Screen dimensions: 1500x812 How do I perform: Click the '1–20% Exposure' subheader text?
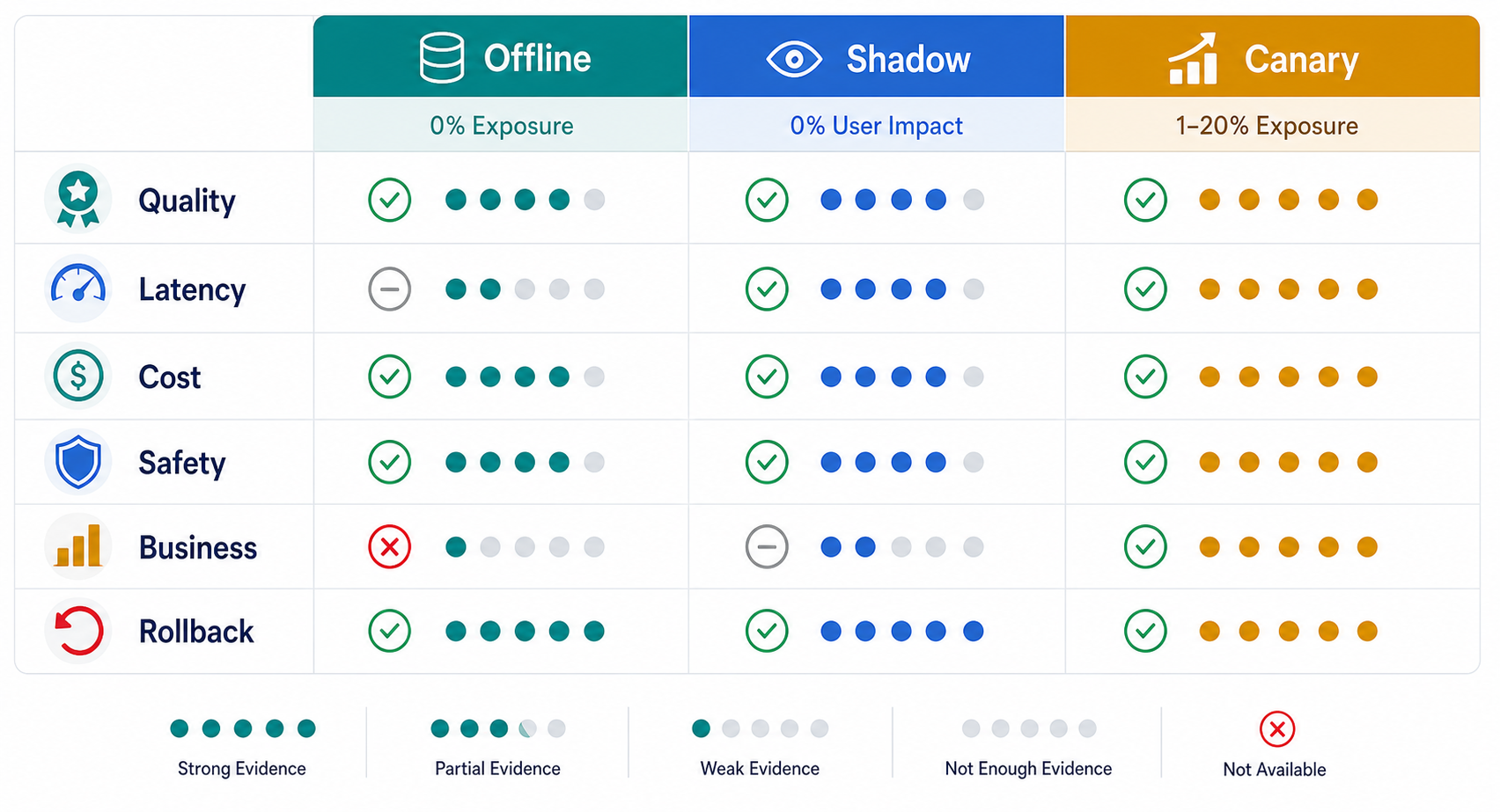coord(1267,126)
